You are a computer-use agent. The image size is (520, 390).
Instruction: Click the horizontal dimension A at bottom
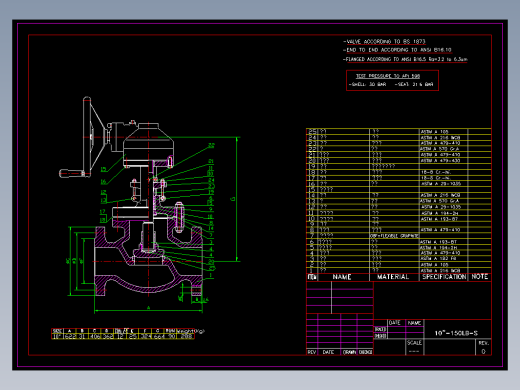tap(149, 309)
